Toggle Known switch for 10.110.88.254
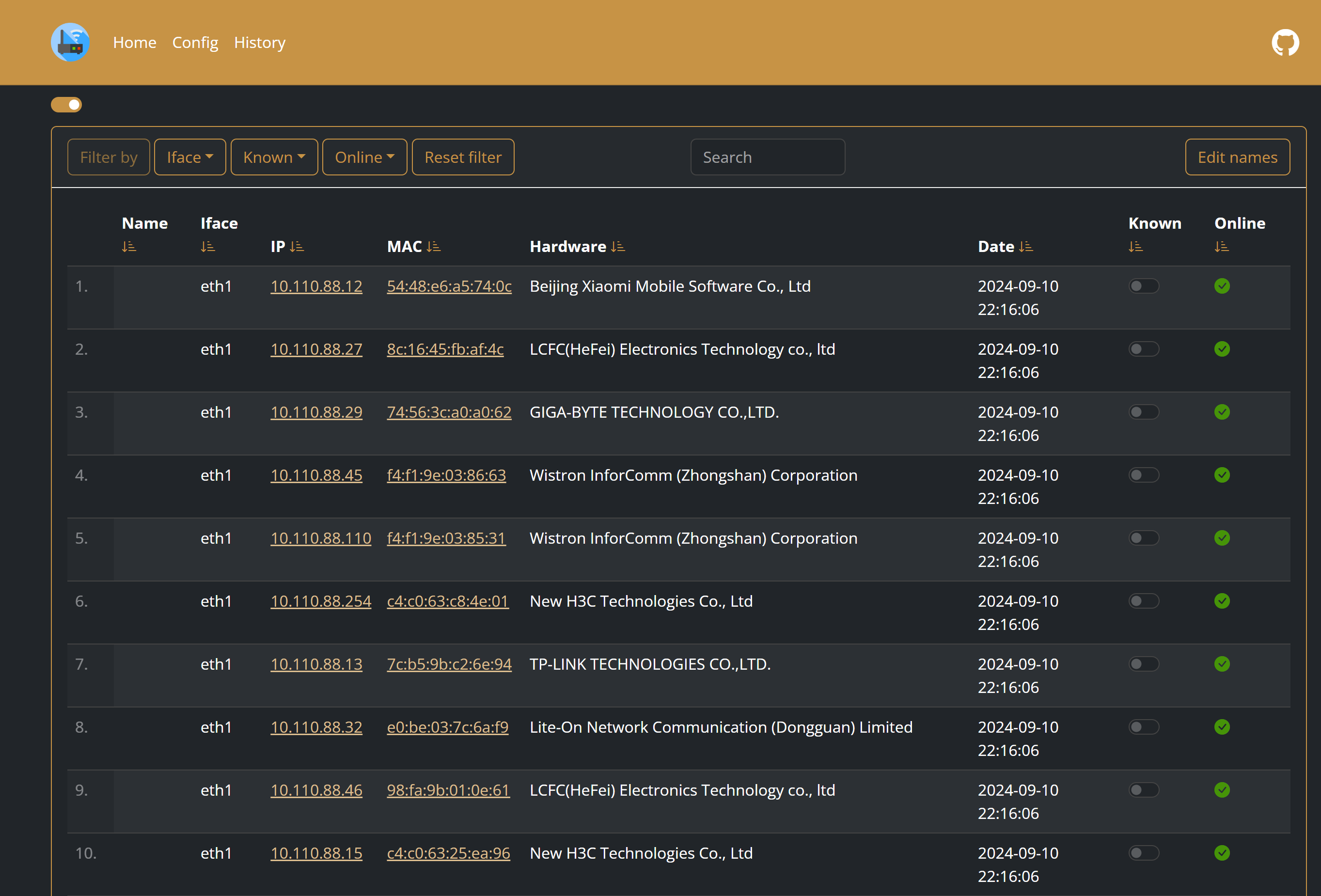Screen dimensions: 1321x896 1143,601
